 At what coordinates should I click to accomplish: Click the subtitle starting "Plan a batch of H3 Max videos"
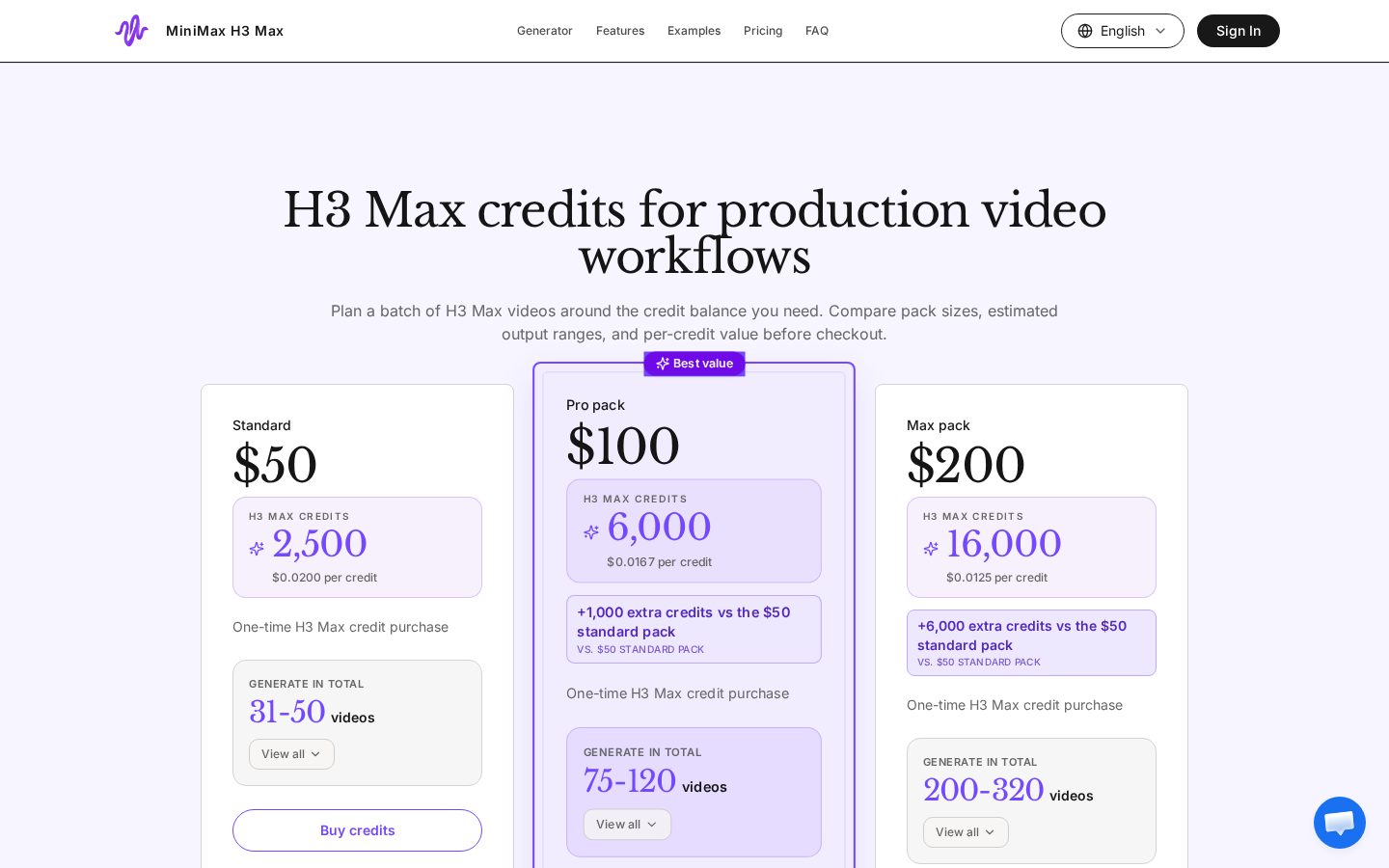(x=694, y=322)
